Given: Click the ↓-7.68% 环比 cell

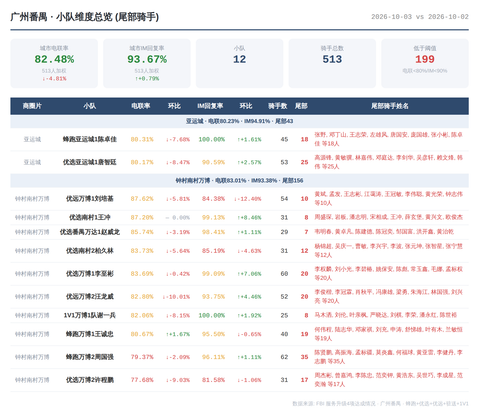Looking at the screenshot, I should pyautogui.click(x=178, y=139).
